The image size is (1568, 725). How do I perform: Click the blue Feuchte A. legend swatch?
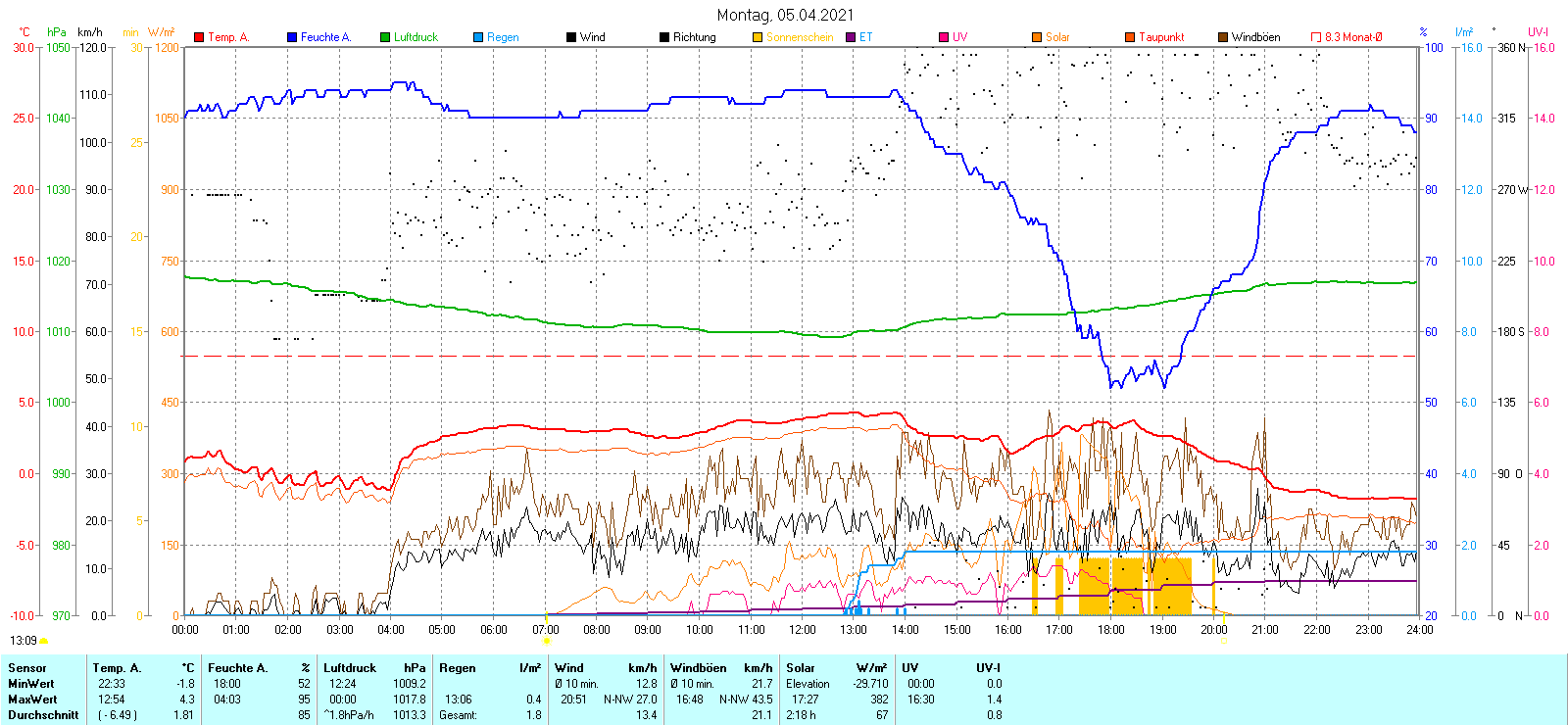click(292, 37)
